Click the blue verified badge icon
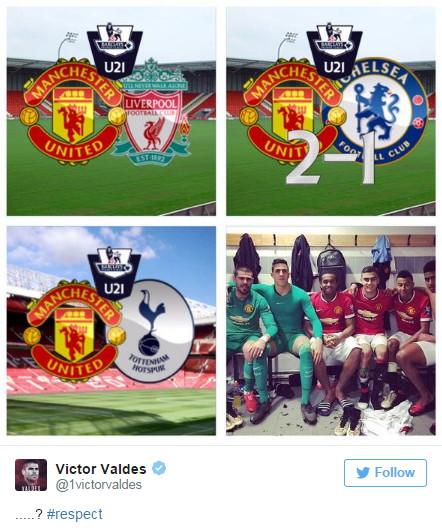The width and height of the screenshot is (442, 528). coord(159,468)
